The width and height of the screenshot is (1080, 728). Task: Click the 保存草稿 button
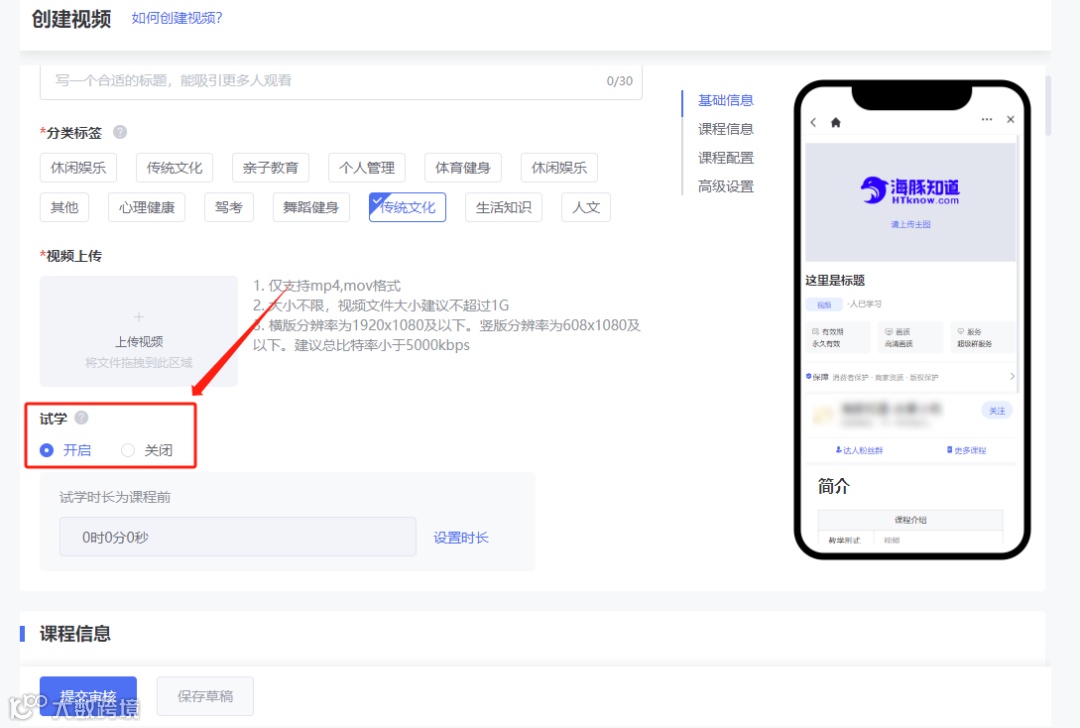point(205,696)
